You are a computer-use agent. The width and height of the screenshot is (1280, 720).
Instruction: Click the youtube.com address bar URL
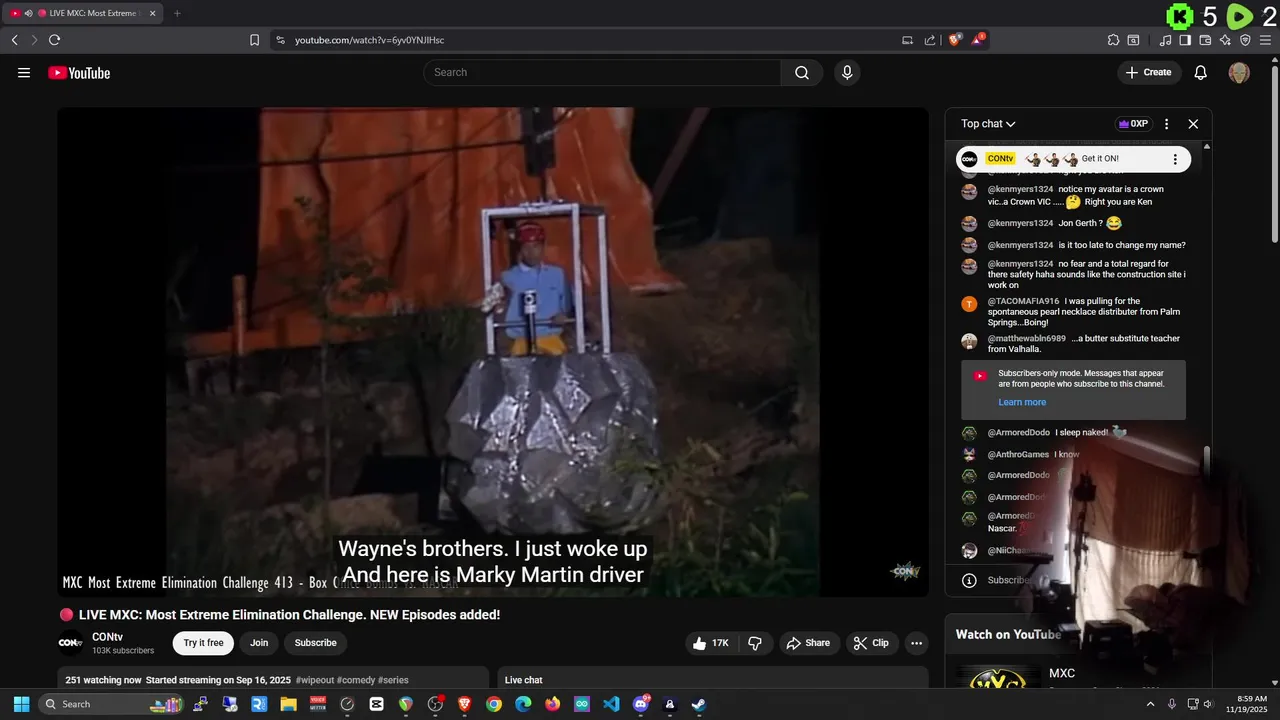[369, 40]
